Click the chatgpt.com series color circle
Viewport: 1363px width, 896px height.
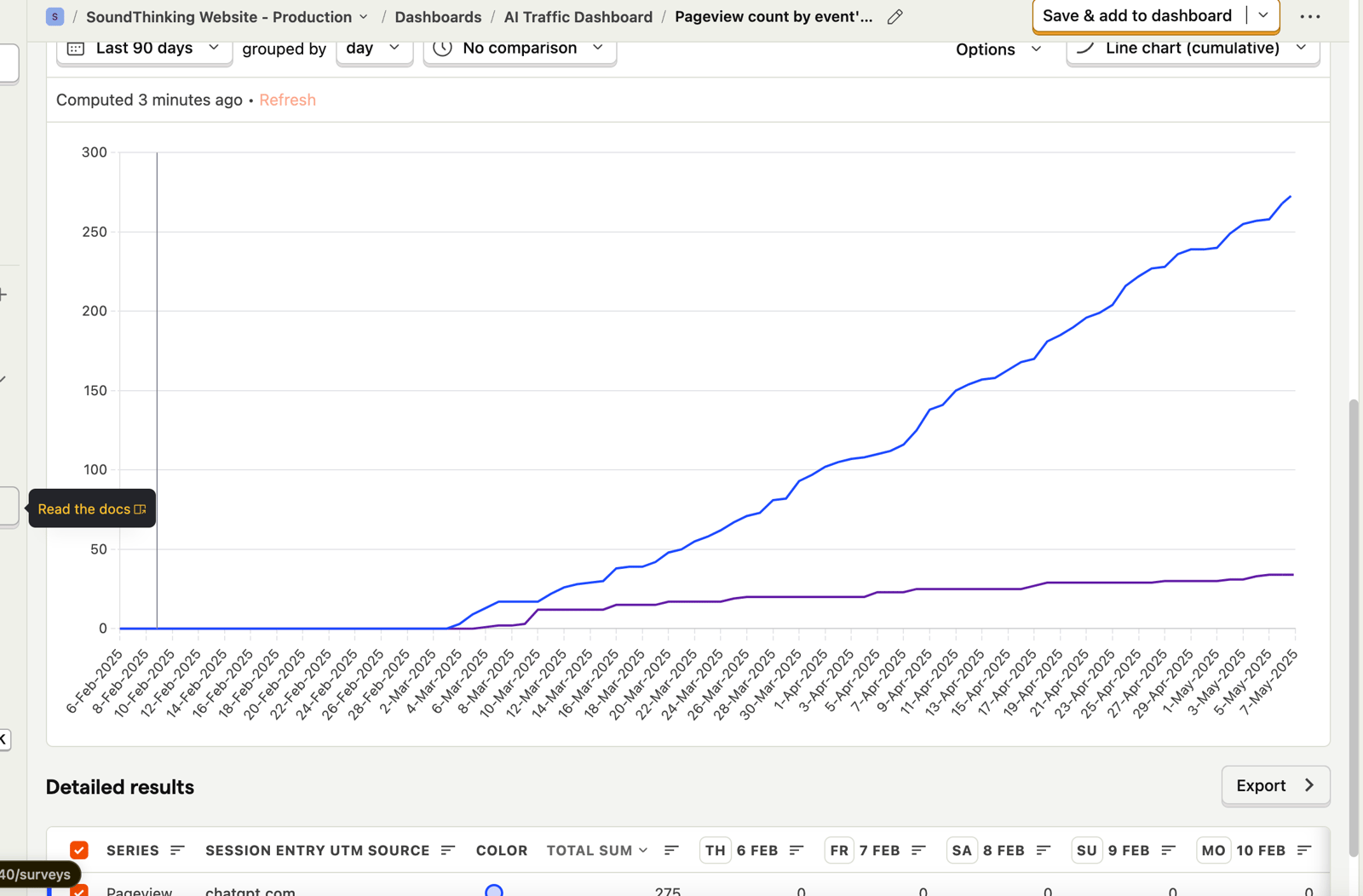click(494, 891)
